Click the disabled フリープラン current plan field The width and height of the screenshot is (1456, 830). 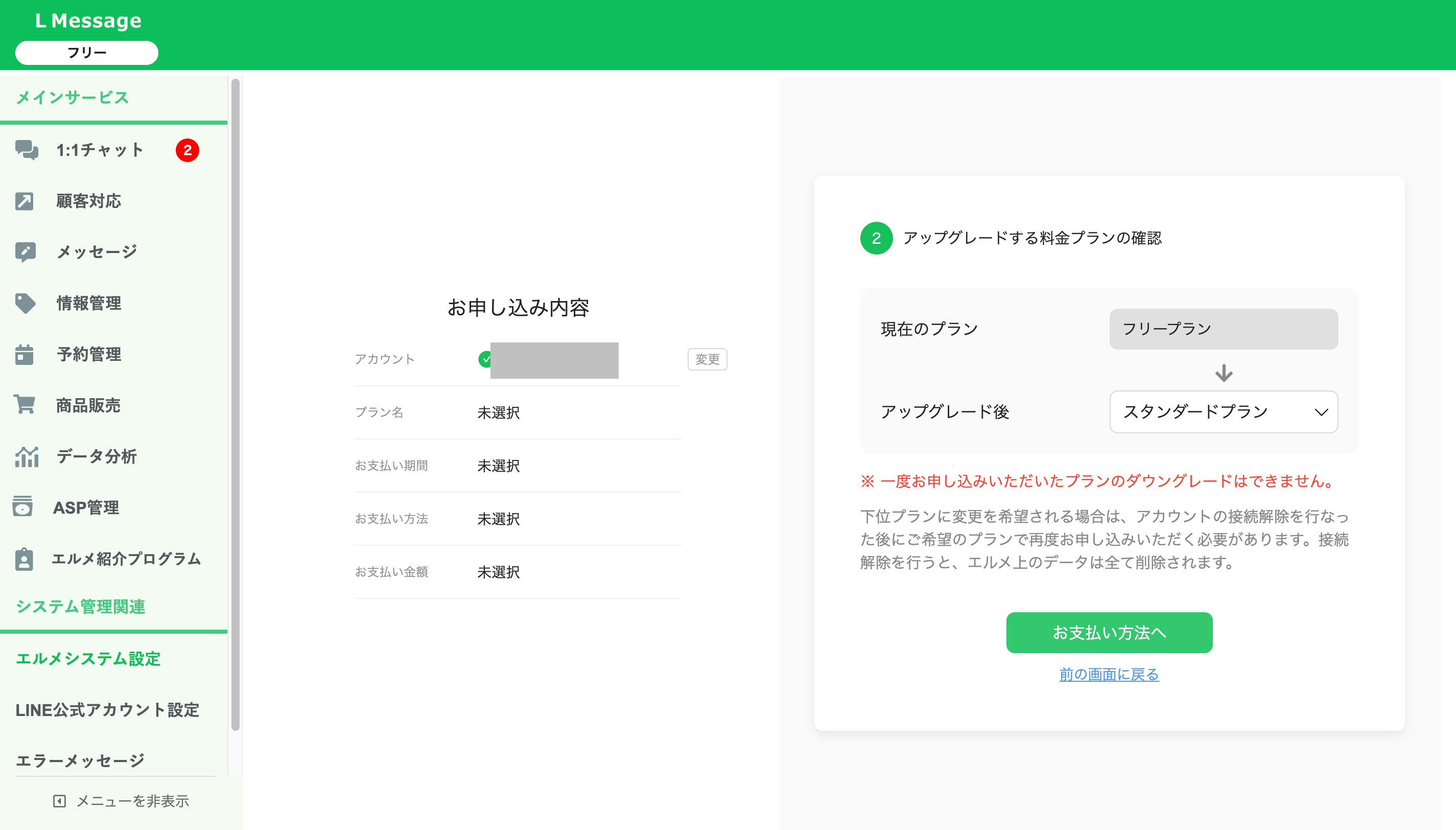point(1224,329)
